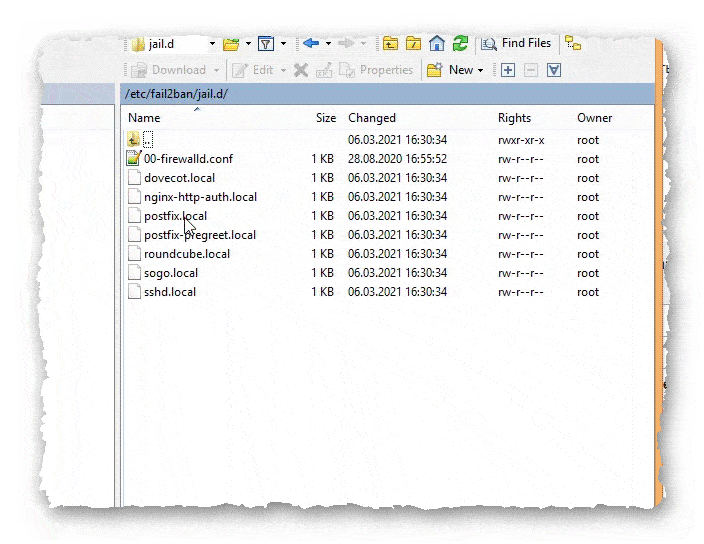Select the sshd.local file
Image resolution: width=704 pixels, height=544 pixels.
[170, 292]
